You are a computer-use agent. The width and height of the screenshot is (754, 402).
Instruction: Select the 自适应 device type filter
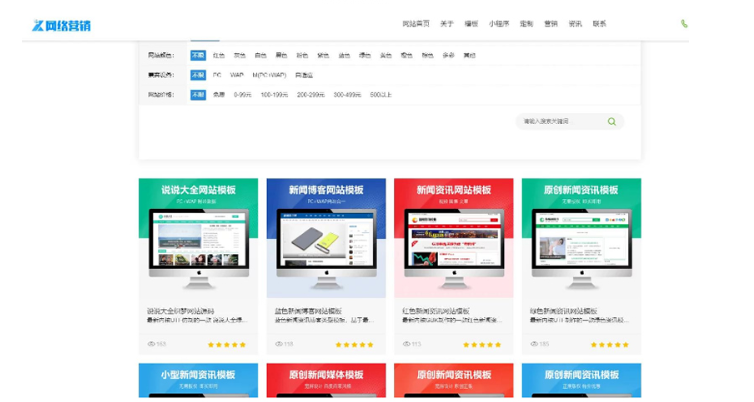pos(303,75)
